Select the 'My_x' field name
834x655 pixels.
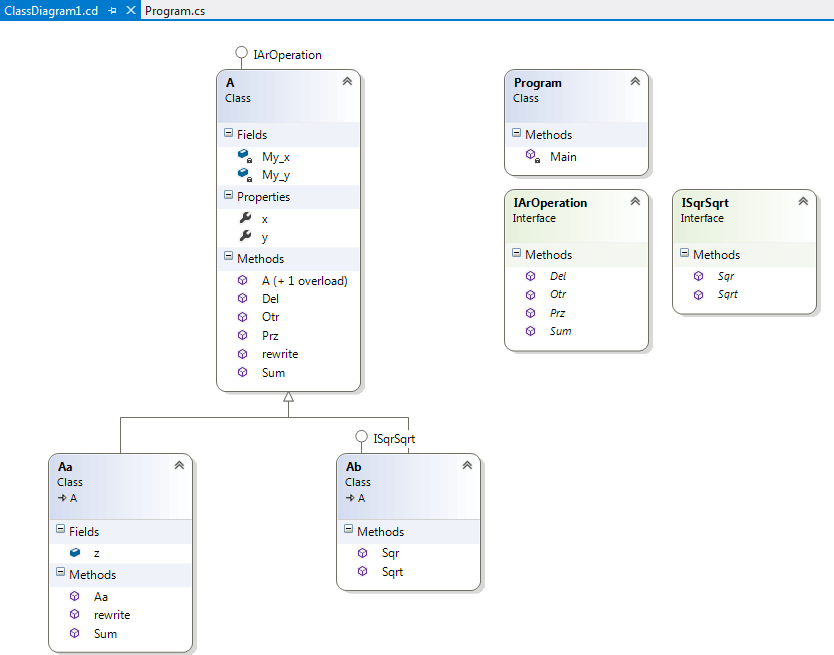pos(276,157)
